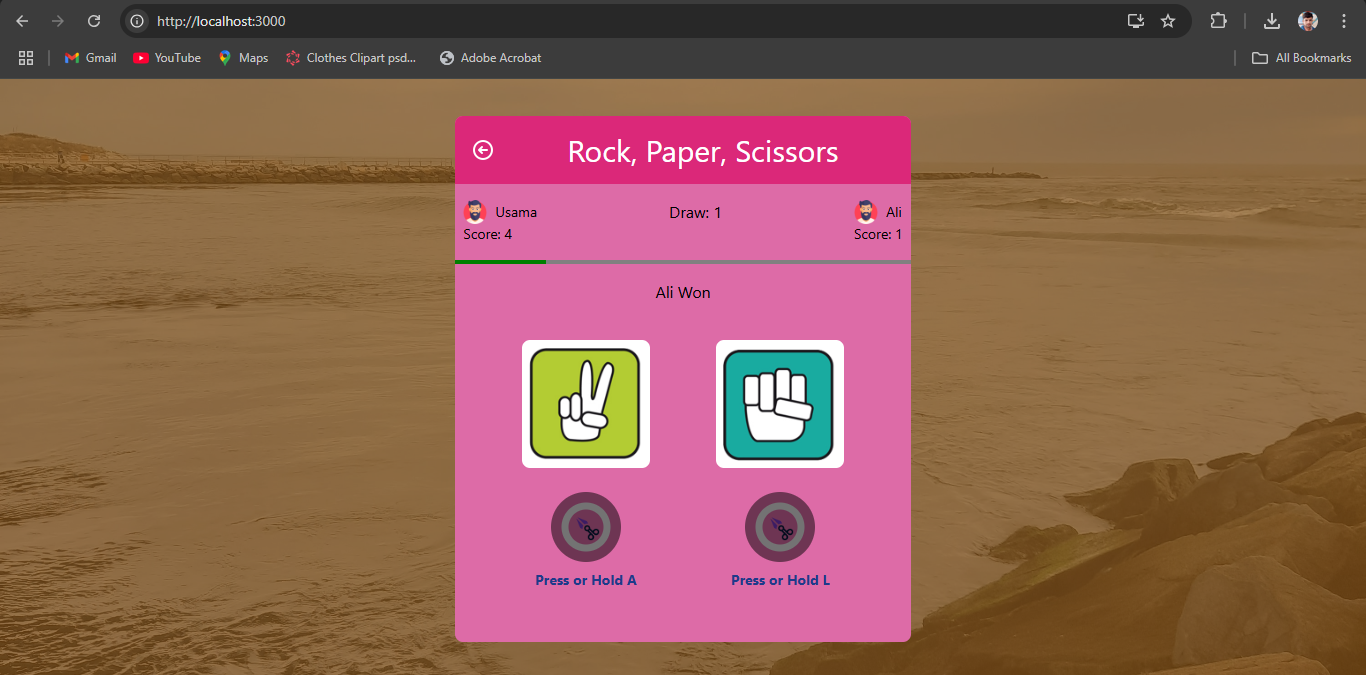Image resolution: width=1366 pixels, height=675 pixels.
Task: Open the Chrome three-dot menu
Action: click(1344, 21)
